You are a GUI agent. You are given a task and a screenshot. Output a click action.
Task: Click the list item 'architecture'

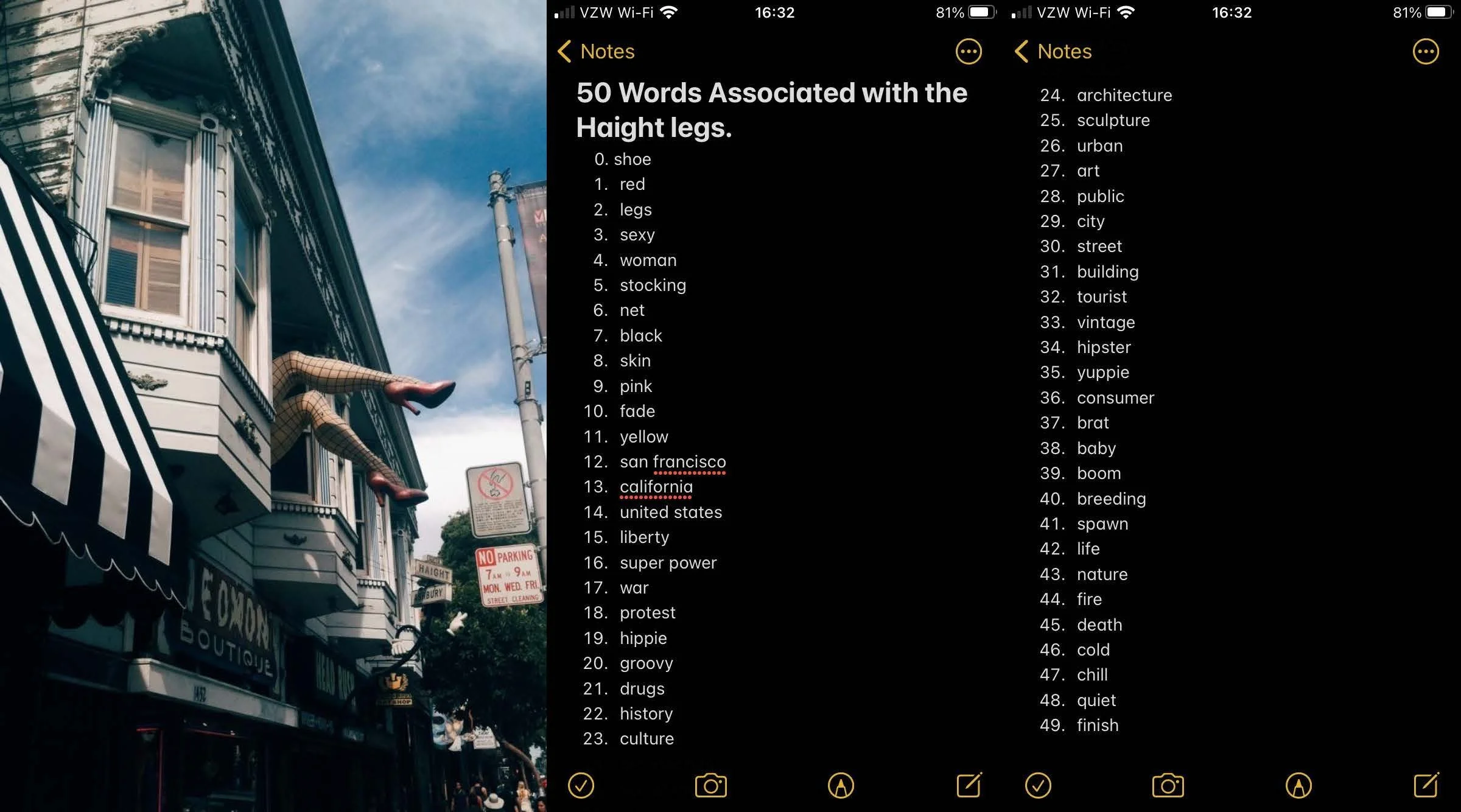[1124, 96]
